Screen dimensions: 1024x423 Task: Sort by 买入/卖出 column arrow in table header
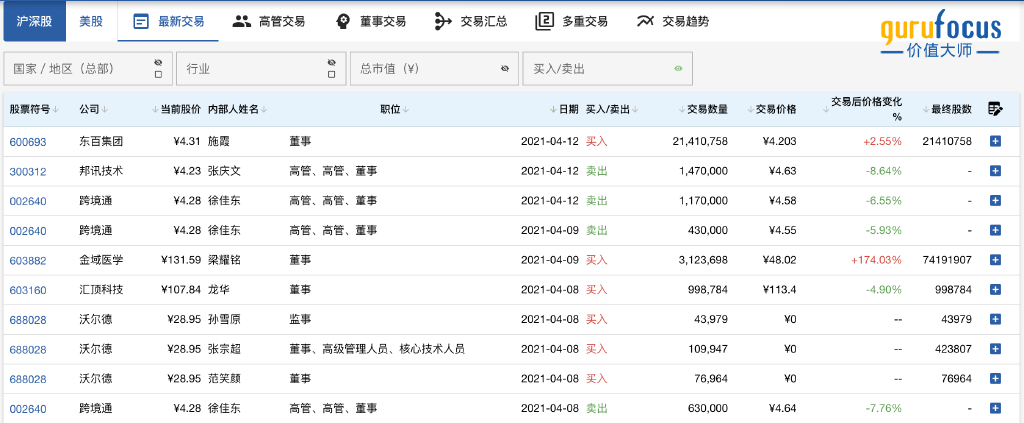pos(635,110)
